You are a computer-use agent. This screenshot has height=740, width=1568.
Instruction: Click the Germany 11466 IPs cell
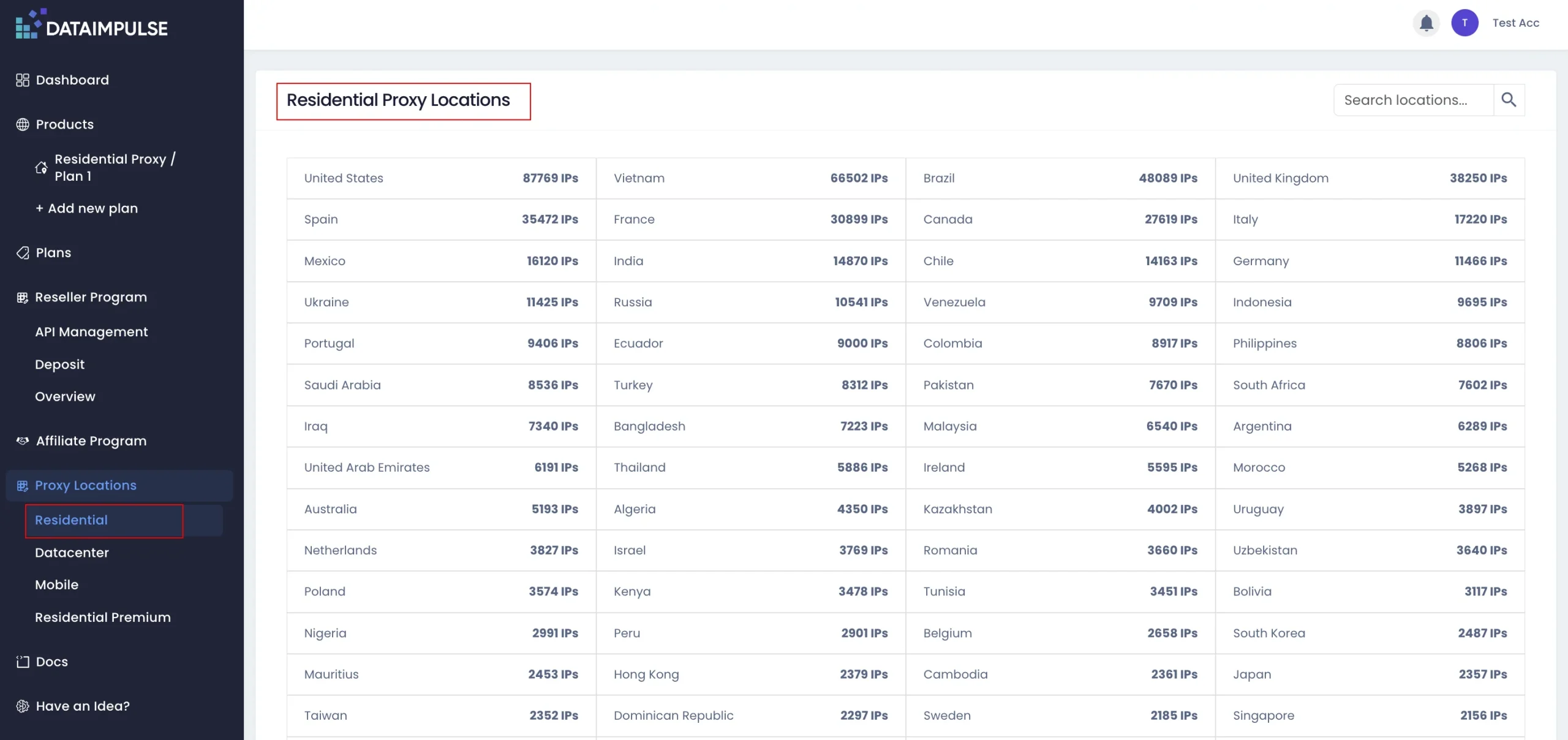(x=1370, y=261)
